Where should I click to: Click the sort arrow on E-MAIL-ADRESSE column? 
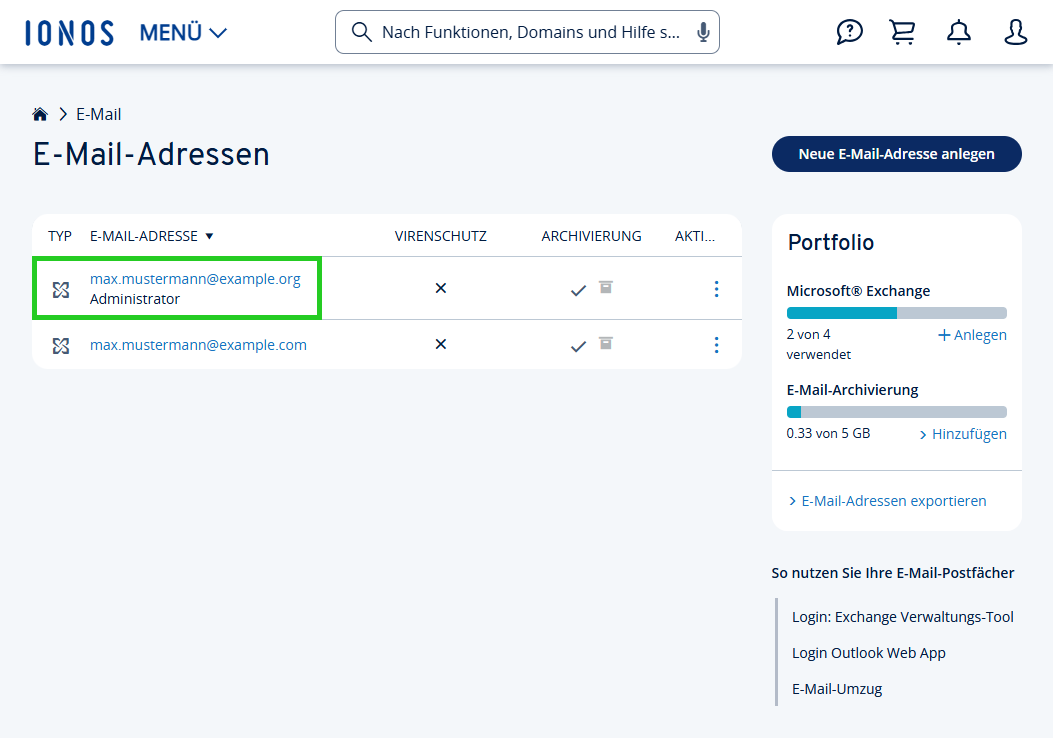[x=210, y=235]
